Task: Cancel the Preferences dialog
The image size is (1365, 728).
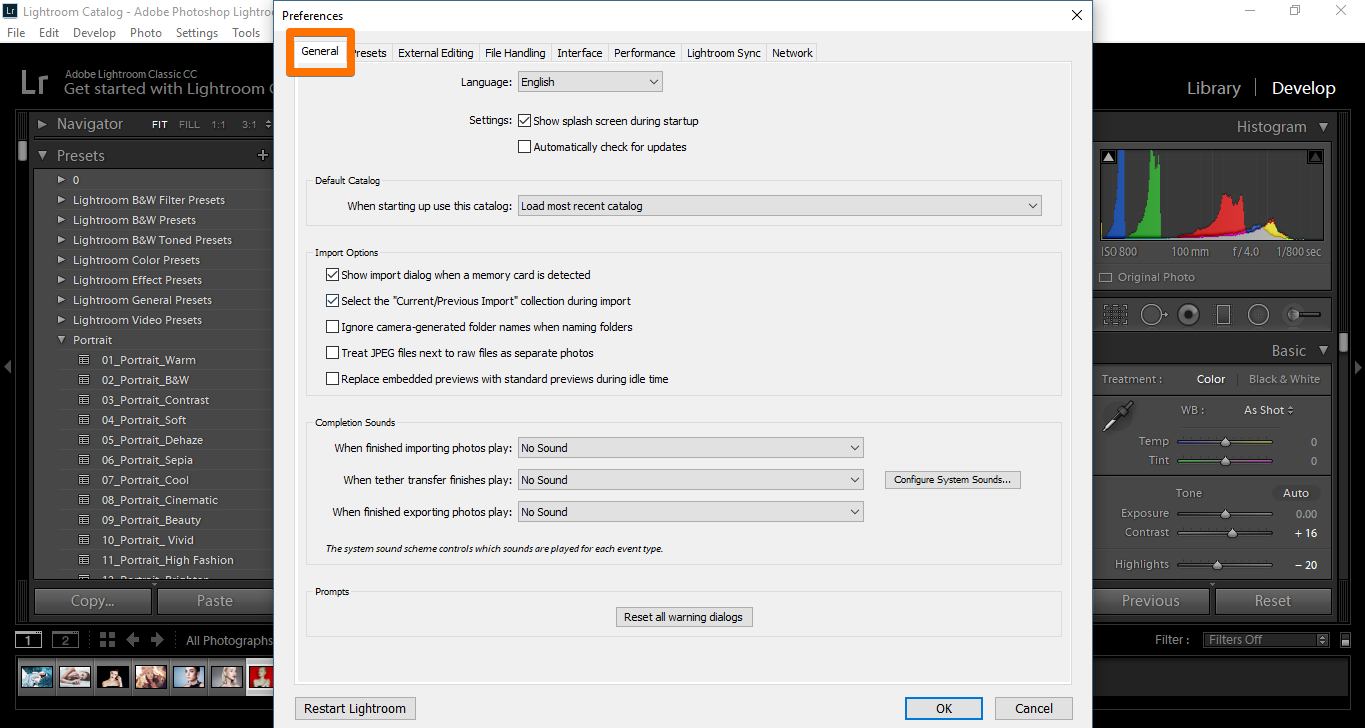Action: click(x=1034, y=709)
